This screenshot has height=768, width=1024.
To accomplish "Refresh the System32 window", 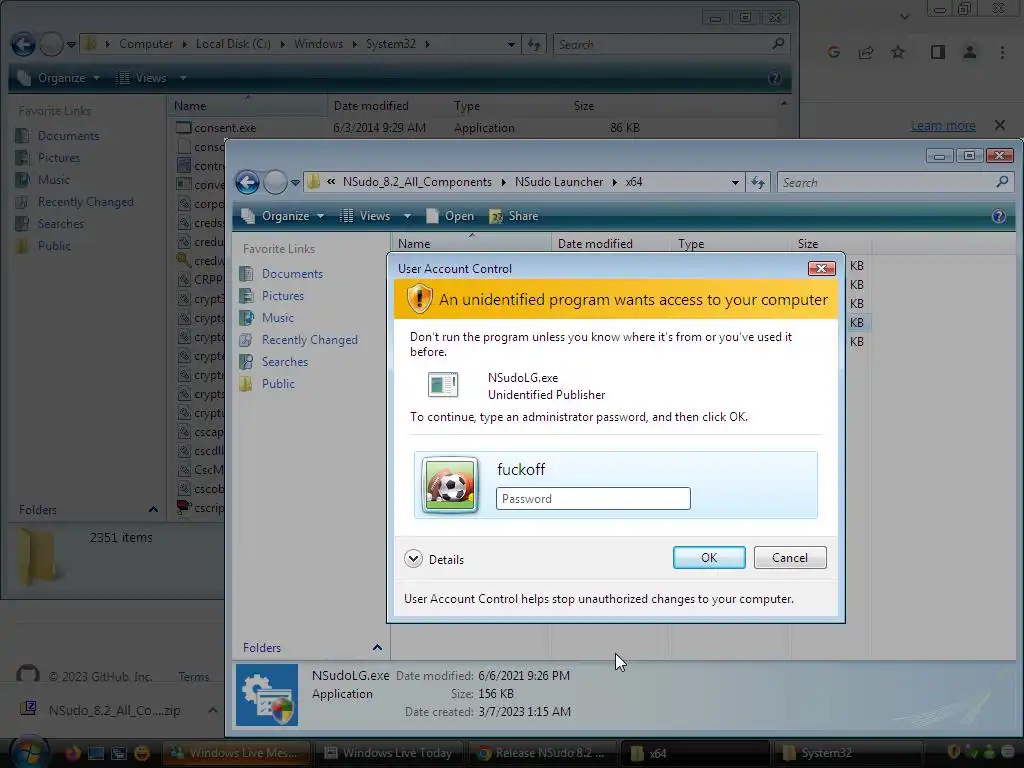I will (x=534, y=44).
